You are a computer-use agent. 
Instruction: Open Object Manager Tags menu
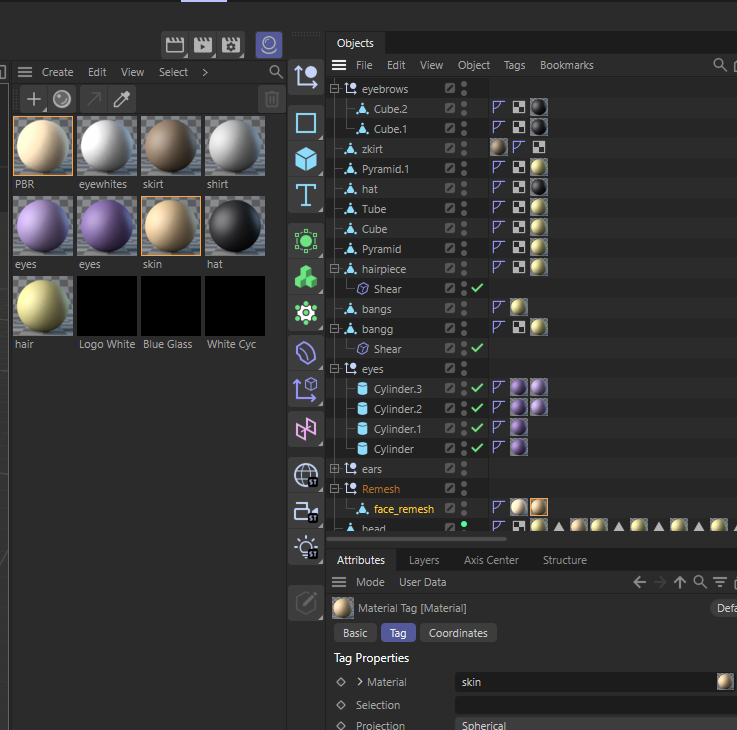(x=514, y=65)
